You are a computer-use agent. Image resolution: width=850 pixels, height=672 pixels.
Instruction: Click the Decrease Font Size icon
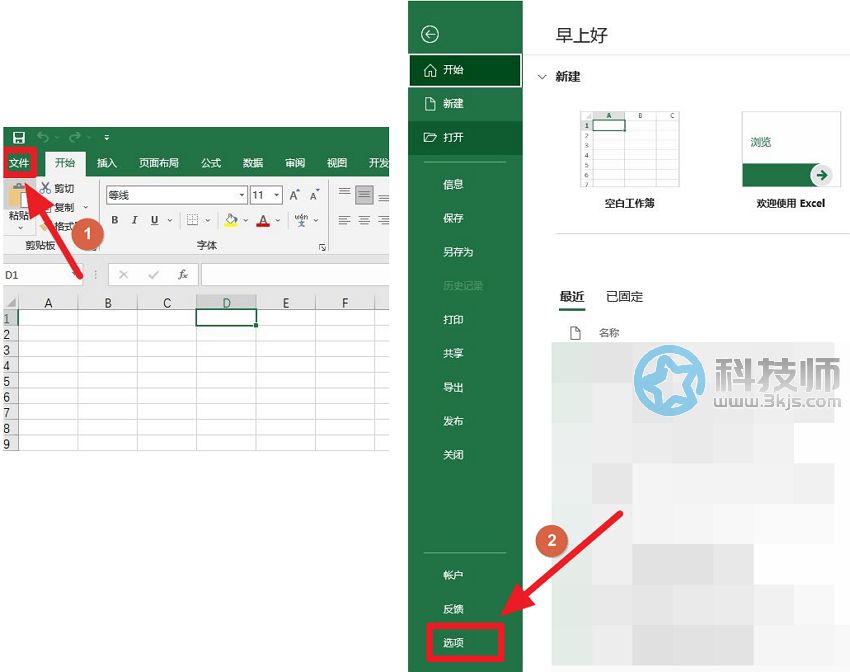click(x=314, y=195)
